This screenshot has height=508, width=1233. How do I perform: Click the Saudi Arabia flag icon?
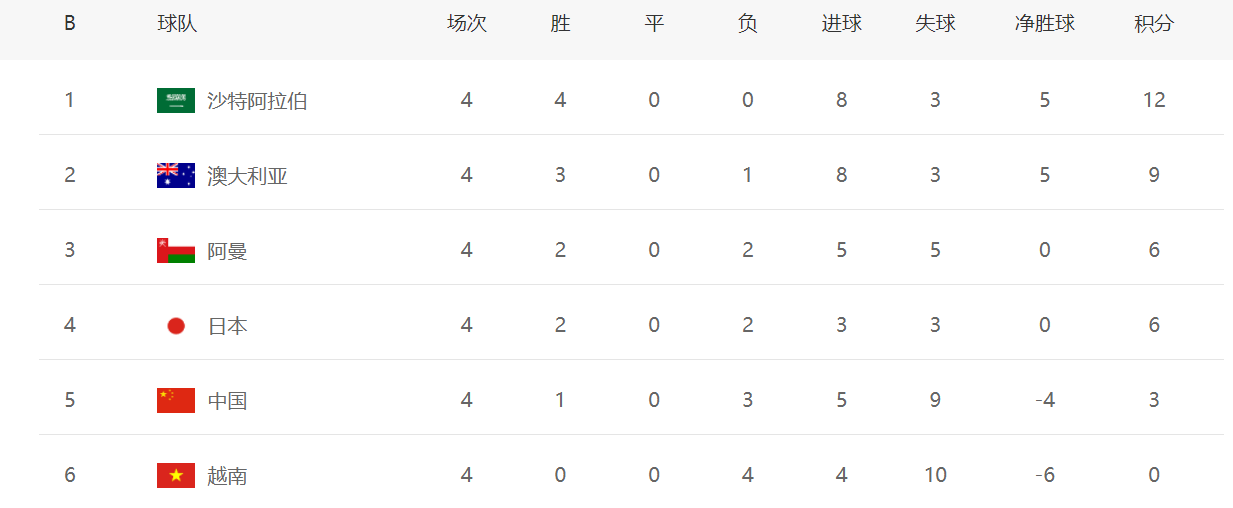click(x=176, y=100)
